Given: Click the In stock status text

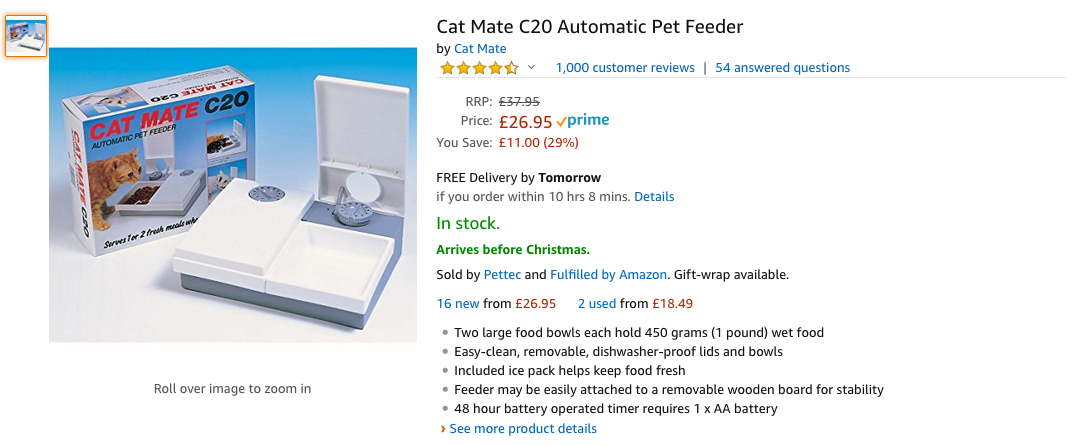Looking at the screenshot, I should coord(468,223).
